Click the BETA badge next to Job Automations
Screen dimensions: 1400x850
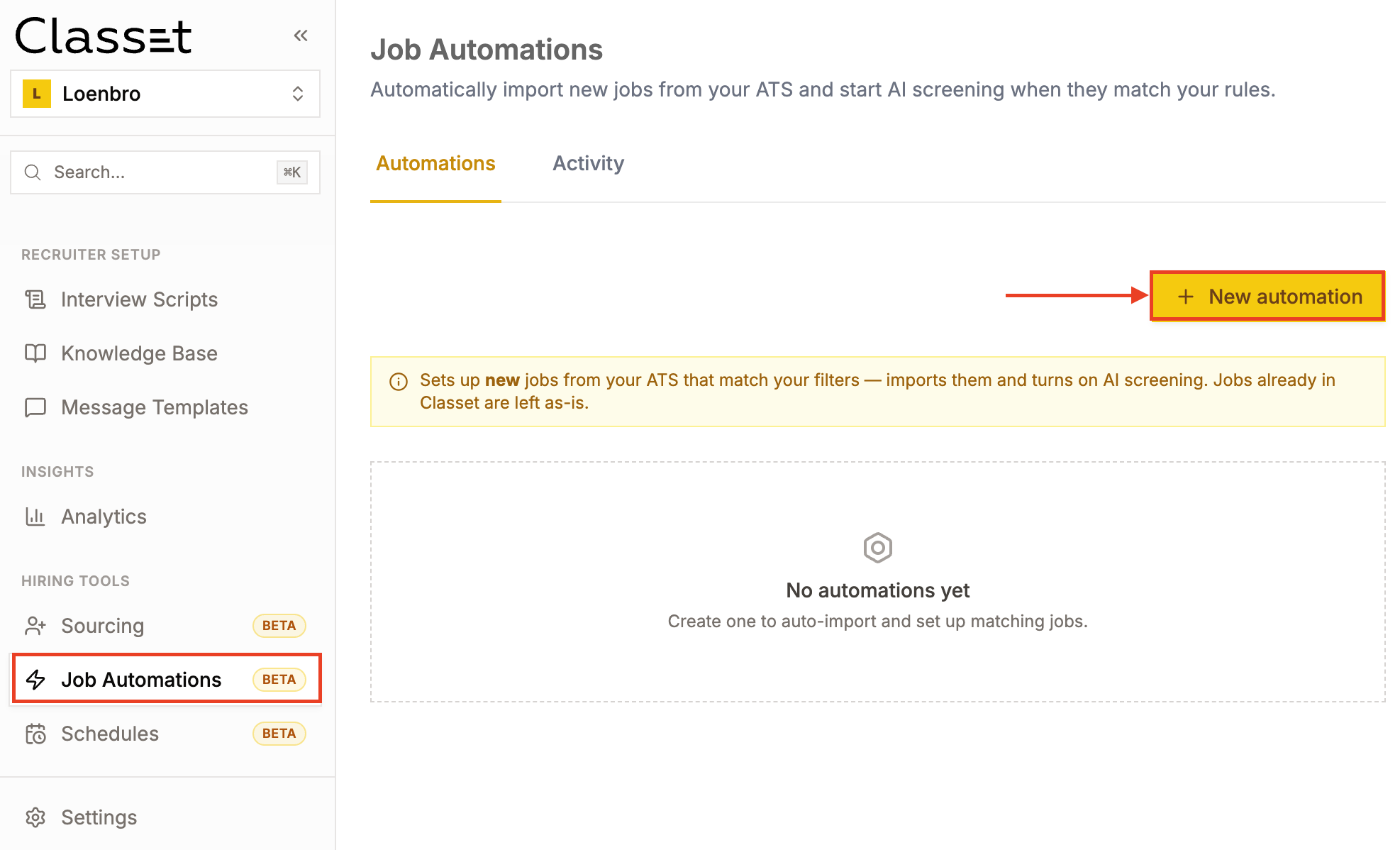click(x=279, y=680)
